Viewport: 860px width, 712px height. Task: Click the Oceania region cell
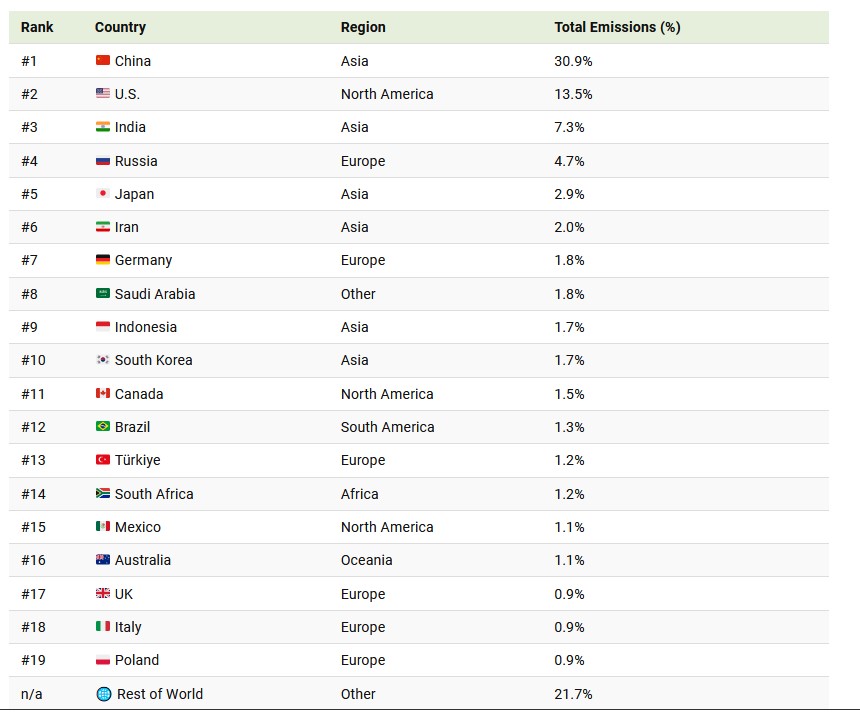coord(366,560)
